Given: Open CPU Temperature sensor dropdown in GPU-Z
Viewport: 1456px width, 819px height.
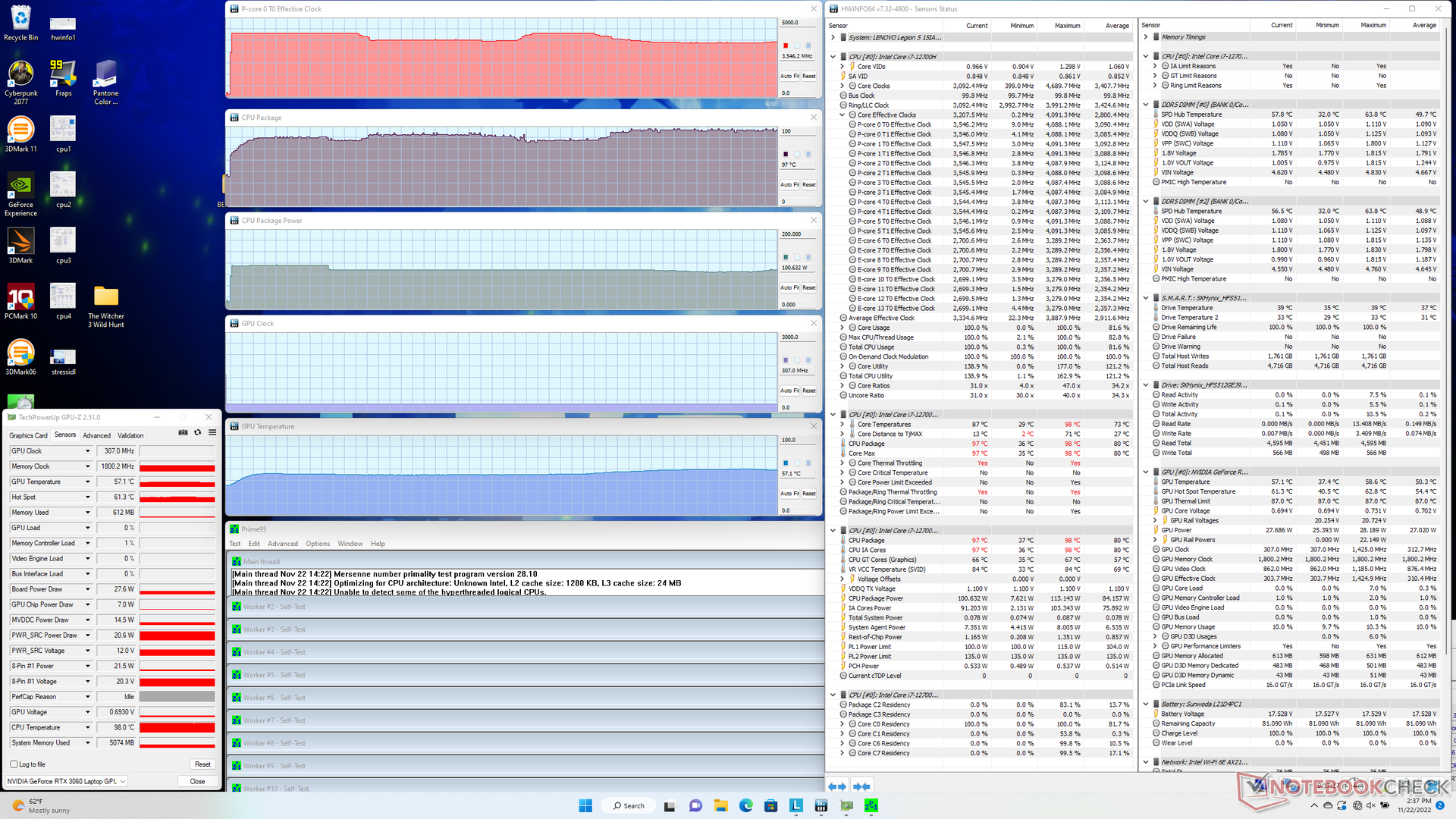Looking at the screenshot, I should pyautogui.click(x=87, y=727).
